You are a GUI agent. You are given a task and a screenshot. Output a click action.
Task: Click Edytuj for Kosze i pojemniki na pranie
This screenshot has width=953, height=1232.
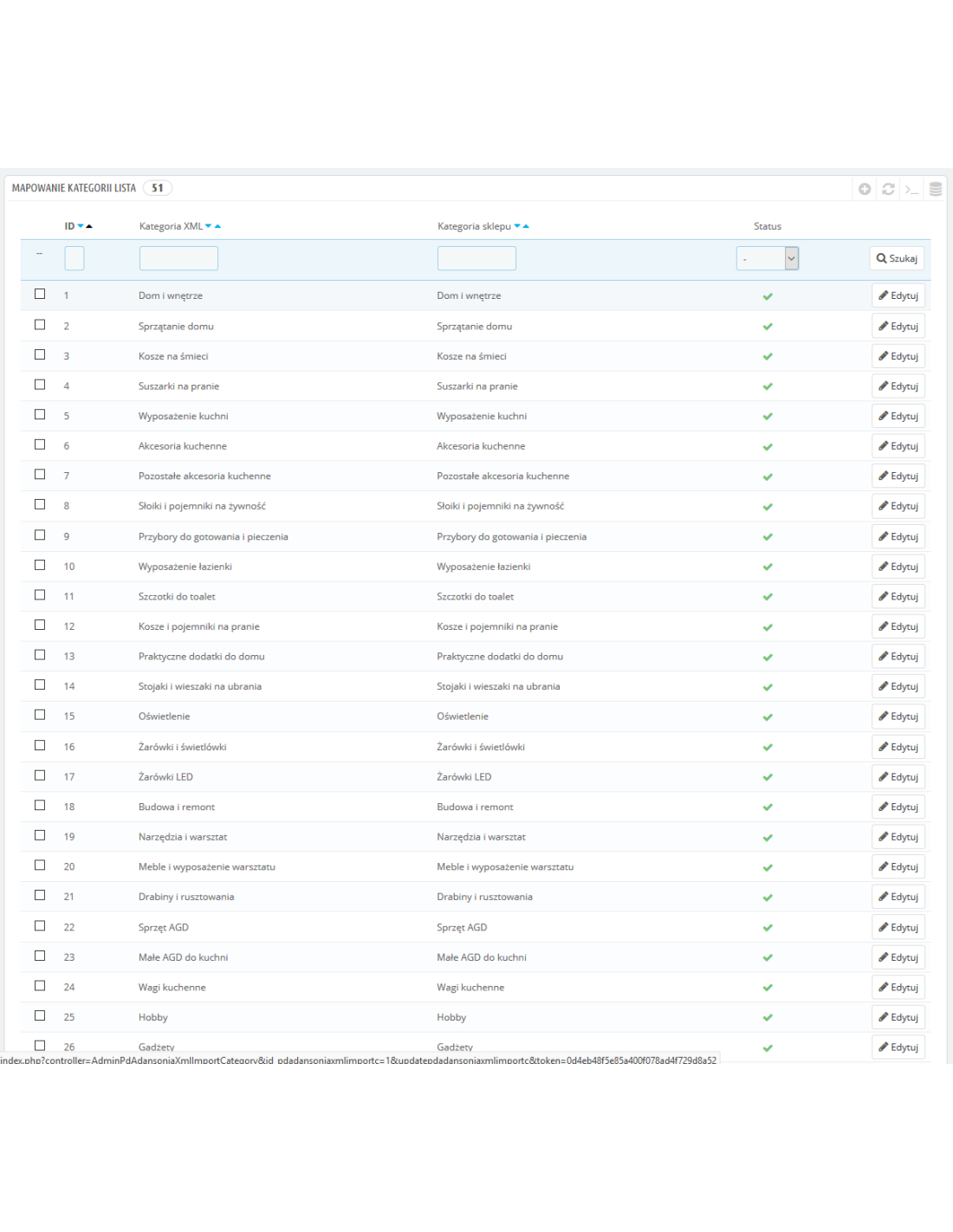pos(898,626)
